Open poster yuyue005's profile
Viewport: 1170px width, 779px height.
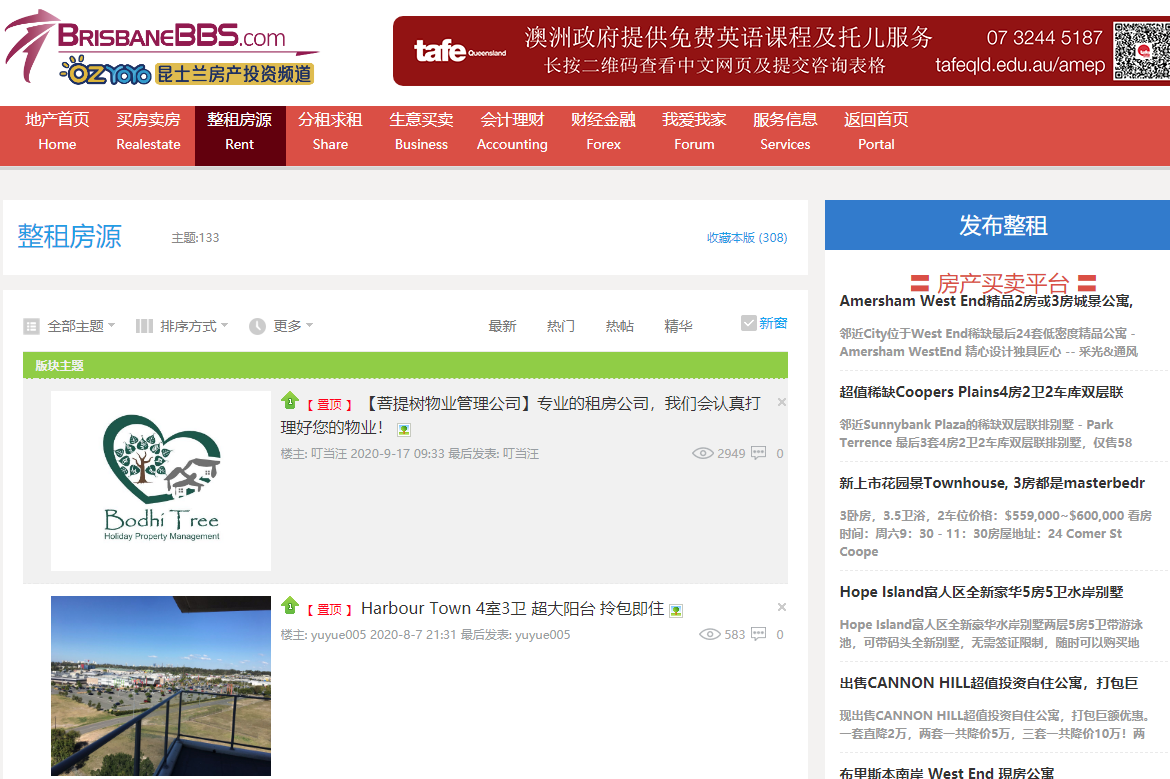tap(338, 635)
